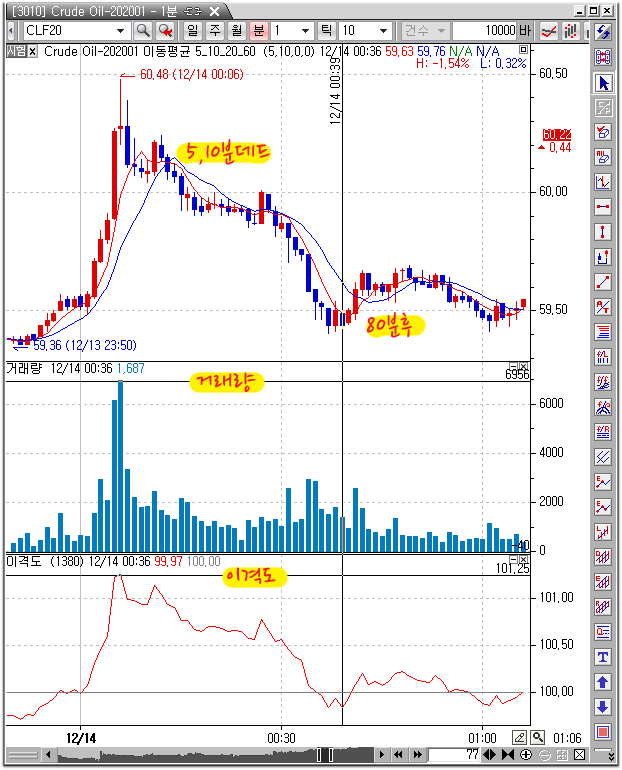Insert a blue down arrow marker
The image size is (622, 770).
[603, 707]
